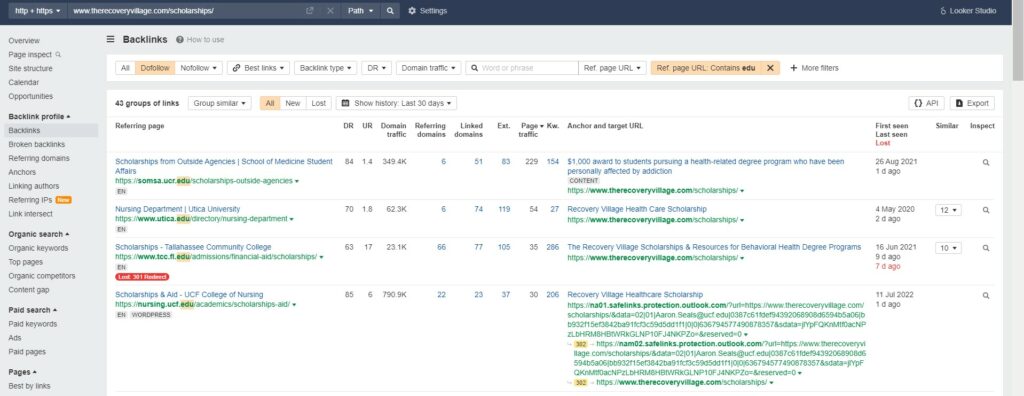Click the API button

pyautogui.click(x=926, y=103)
